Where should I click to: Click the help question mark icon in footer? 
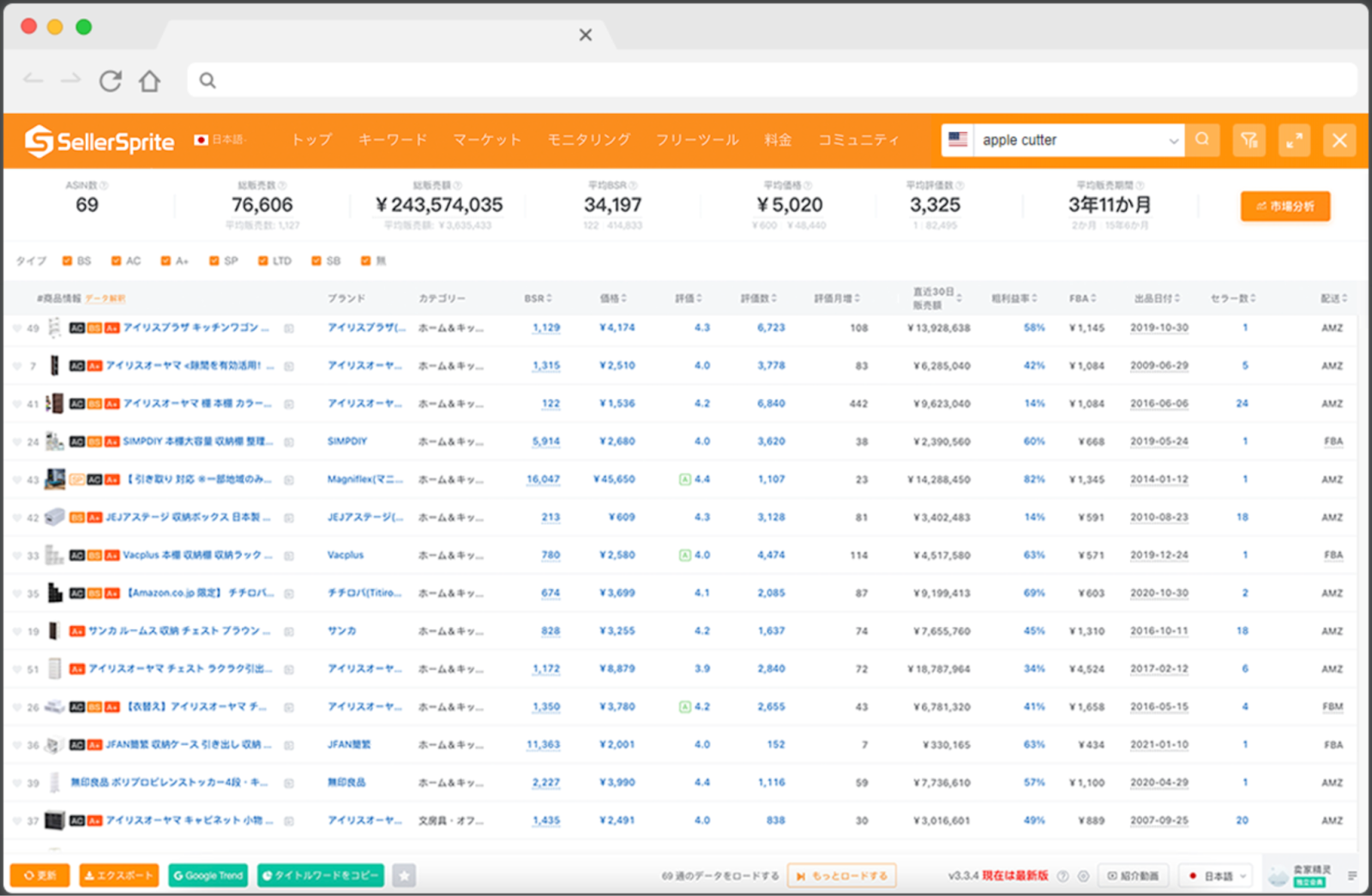click(x=1063, y=876)
